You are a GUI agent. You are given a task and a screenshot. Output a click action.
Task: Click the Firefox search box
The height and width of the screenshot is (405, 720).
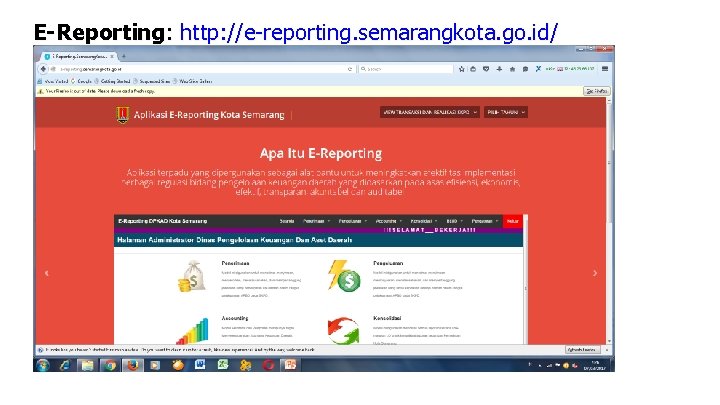coord(405,69)
